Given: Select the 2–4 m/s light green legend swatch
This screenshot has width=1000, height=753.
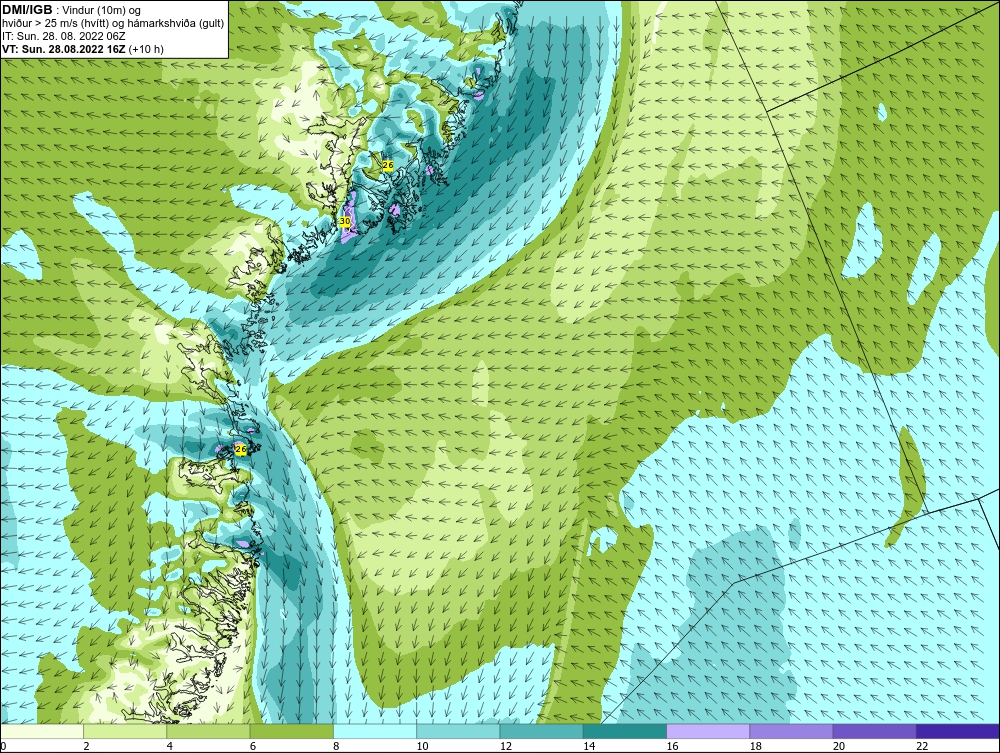Looking at the screenshot, I should tap(125, 731).
